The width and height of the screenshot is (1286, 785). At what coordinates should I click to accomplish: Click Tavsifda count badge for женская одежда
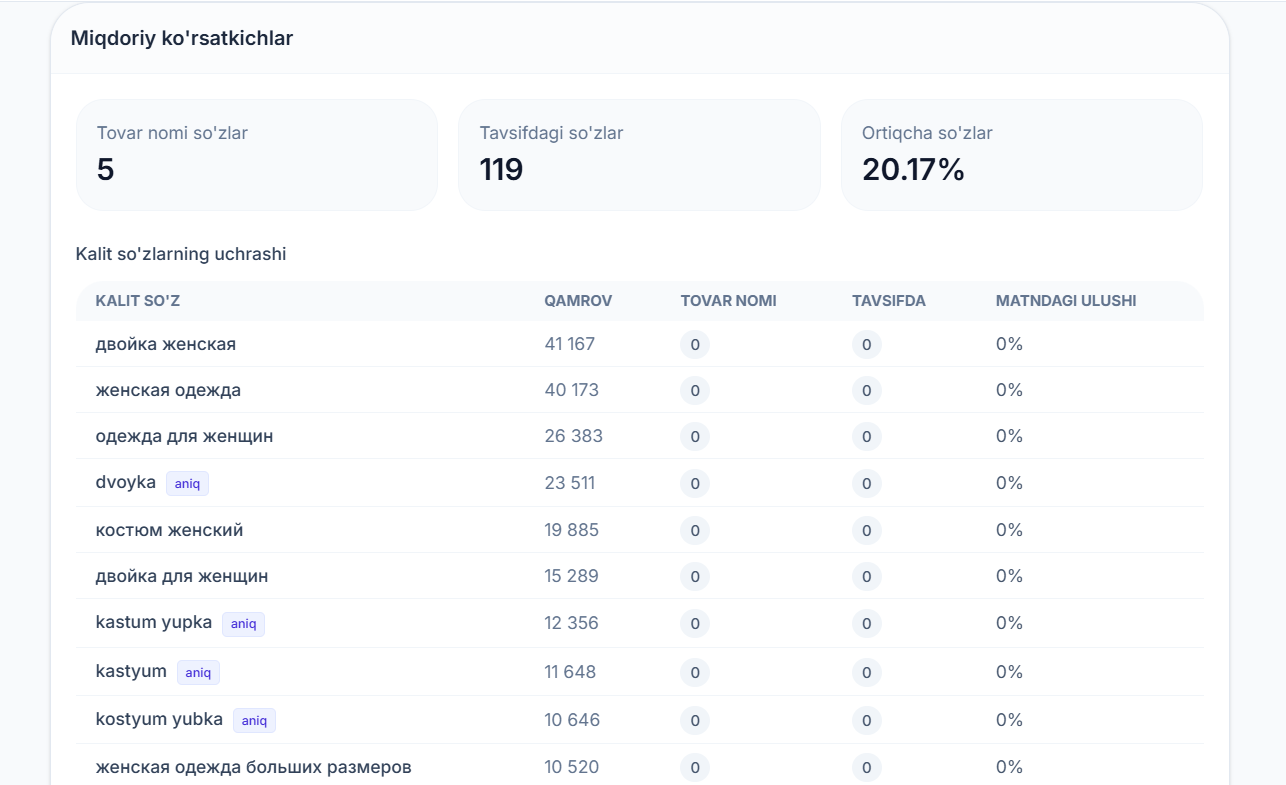[866, 391]
